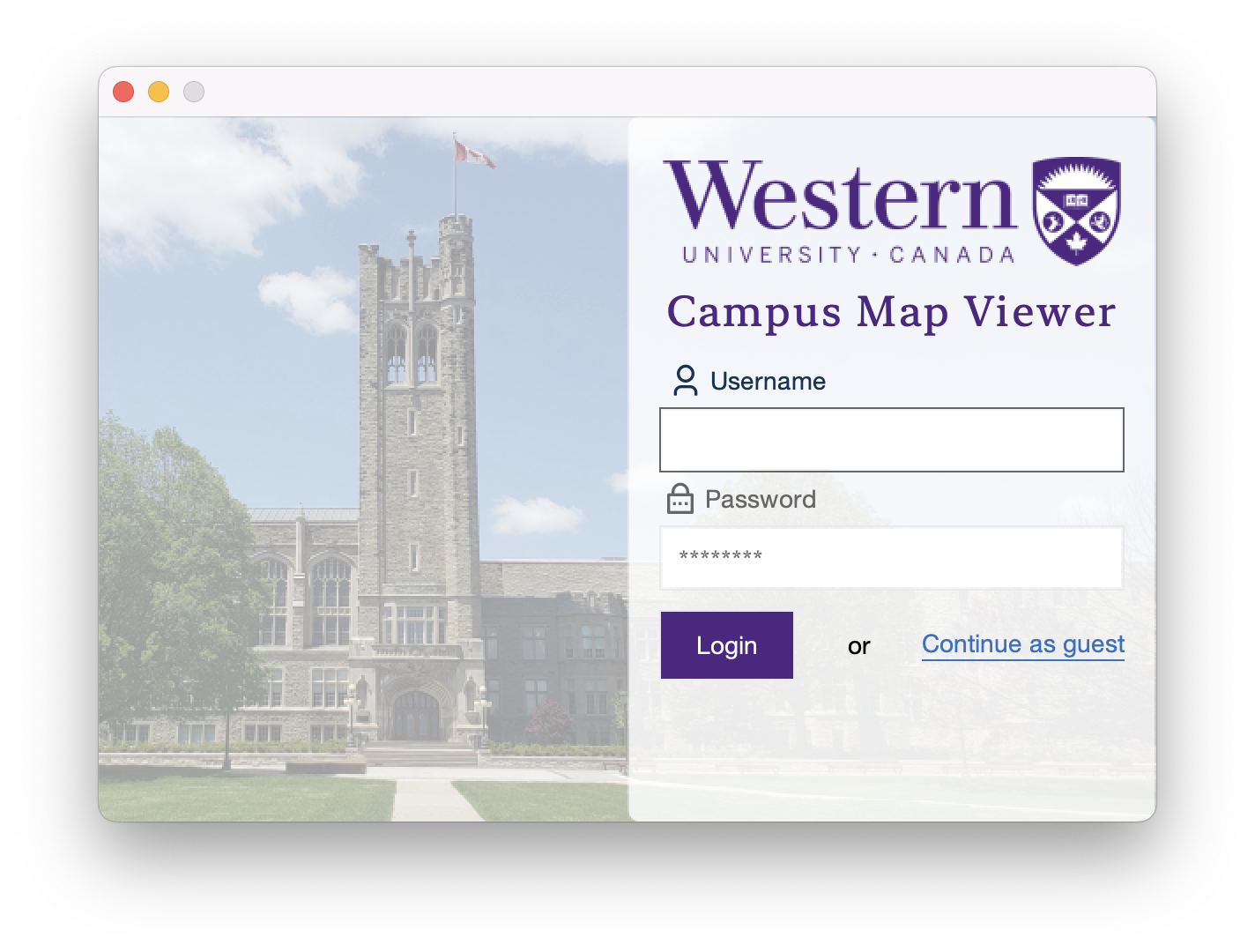Click the Password label text
The image size is (1255, 952).
click(761, 499)
